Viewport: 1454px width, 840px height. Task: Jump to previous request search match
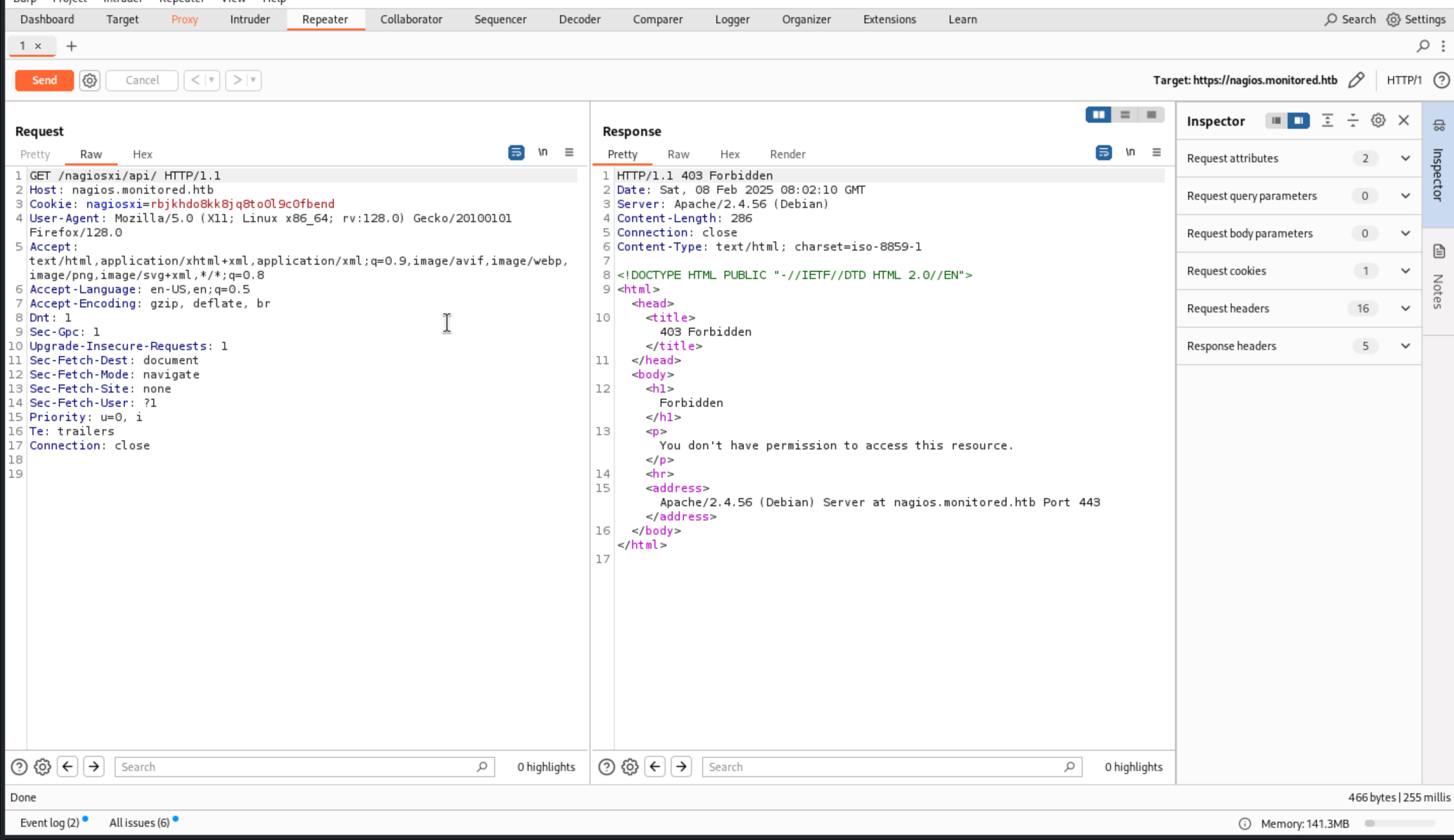click(67, 767)
